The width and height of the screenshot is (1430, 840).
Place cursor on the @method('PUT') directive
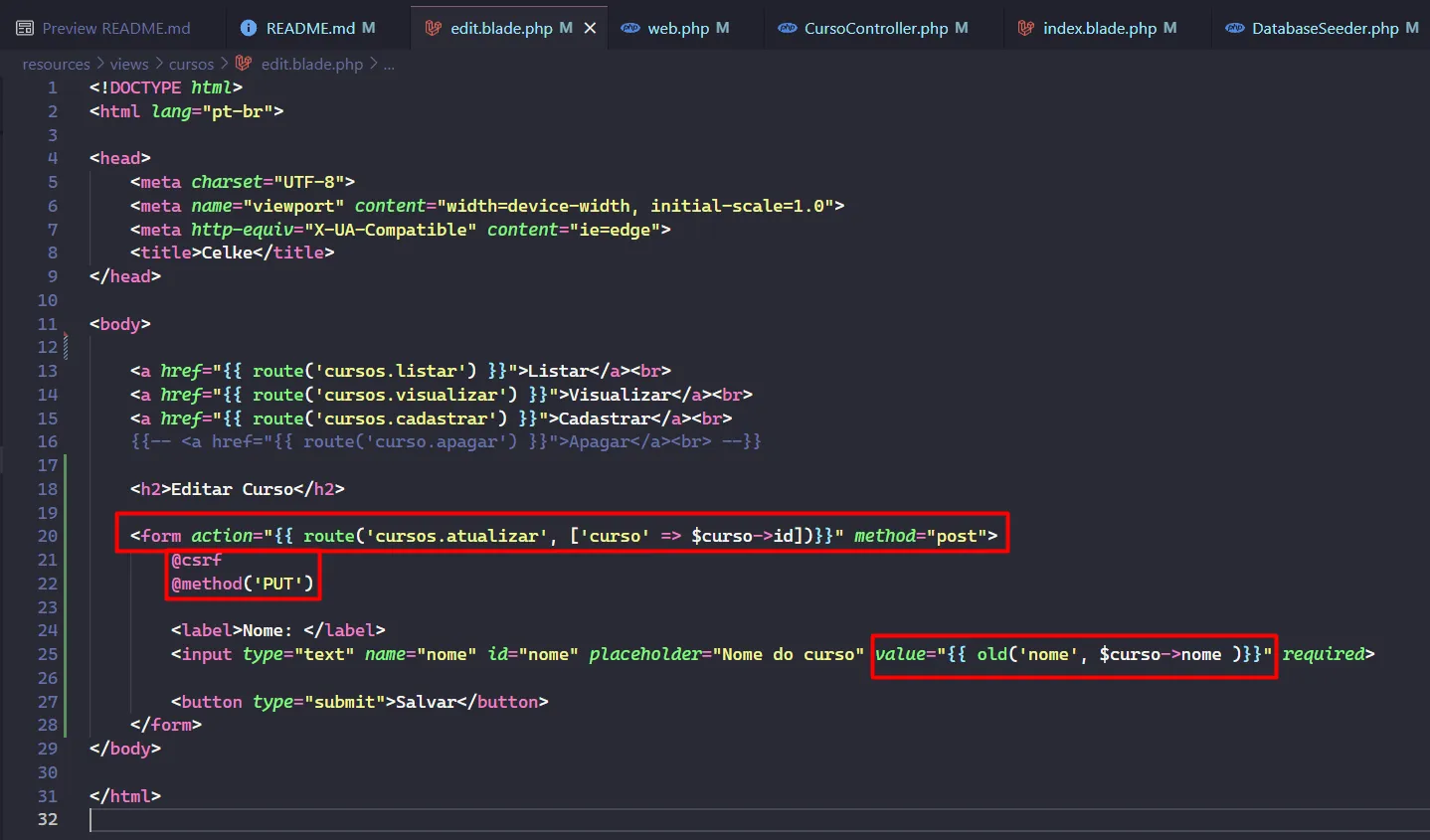pyautogui.click(x=242, y=584)
